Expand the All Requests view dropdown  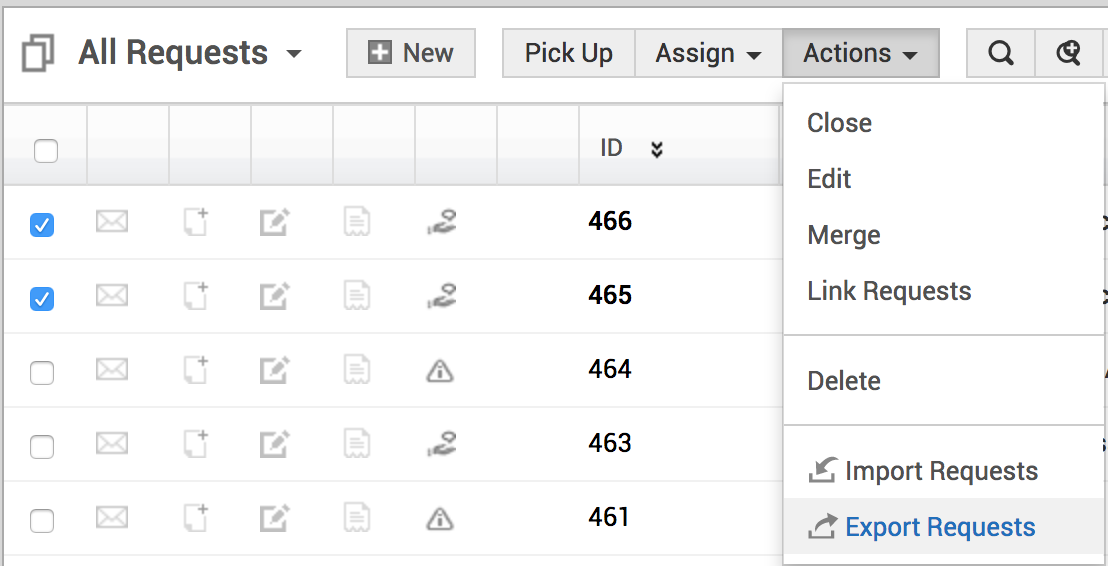pos(293,53)
